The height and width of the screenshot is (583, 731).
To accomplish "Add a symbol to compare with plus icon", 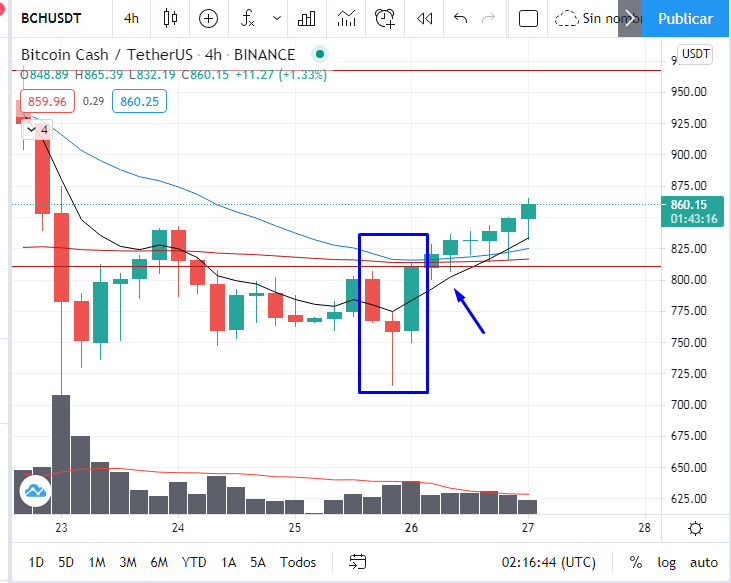I will coord(208,18).
